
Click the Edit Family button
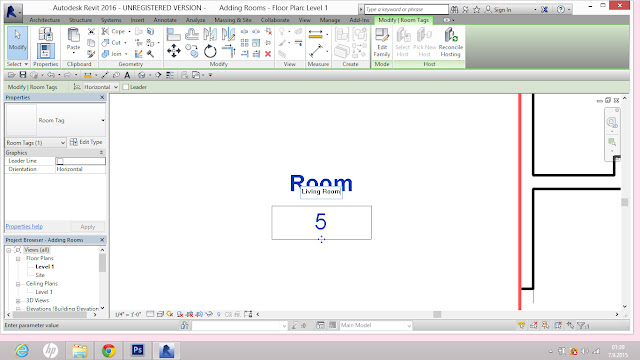point(382,42)
